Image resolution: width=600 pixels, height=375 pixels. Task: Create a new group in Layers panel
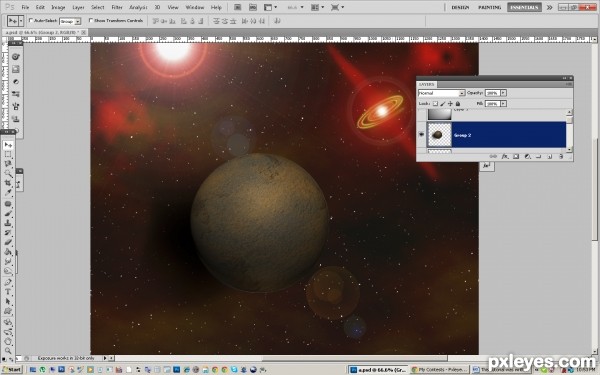538,157
